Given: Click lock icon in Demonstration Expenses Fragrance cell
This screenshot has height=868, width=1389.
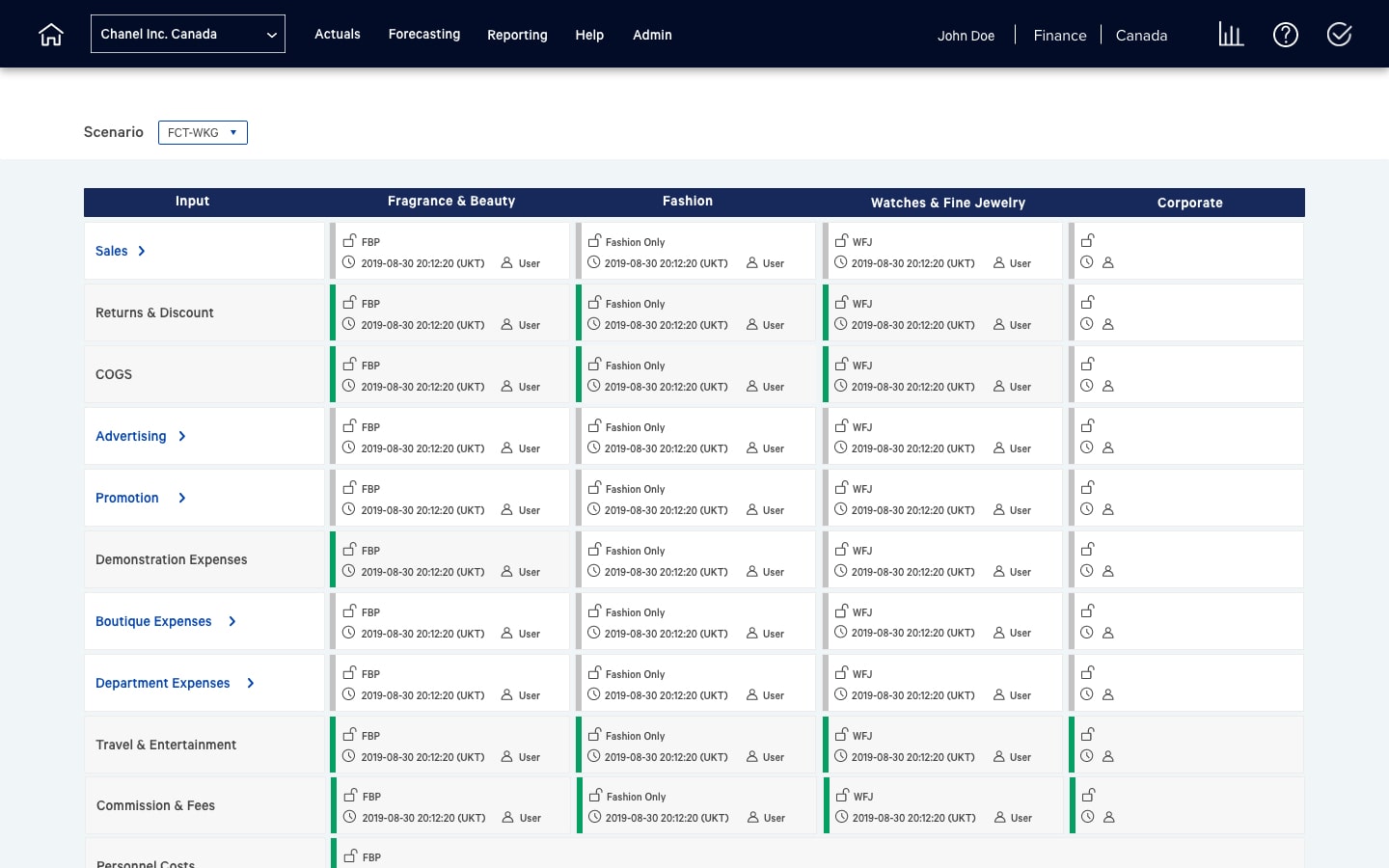Looking at the screenshot, I should click(350, 549).
